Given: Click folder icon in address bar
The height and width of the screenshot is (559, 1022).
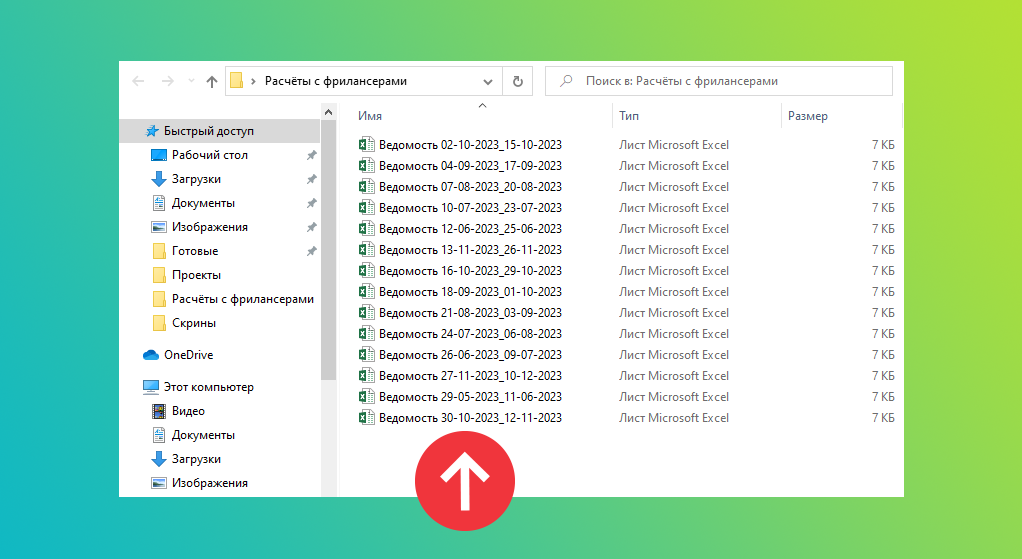Looking at the screenshot, I should pyautogui.click(x=237, y=81).
